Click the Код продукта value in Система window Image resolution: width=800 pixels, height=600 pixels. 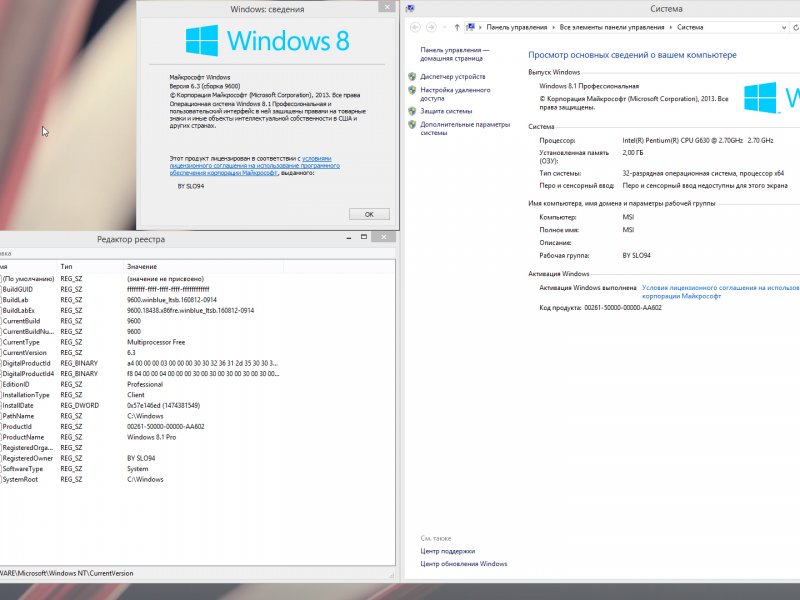pos(622,308)
